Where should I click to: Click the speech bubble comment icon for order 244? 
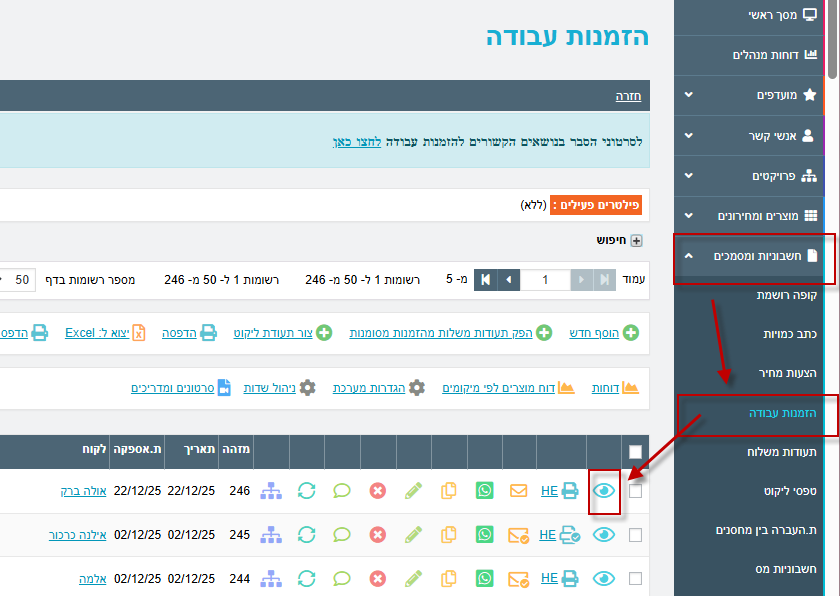[x=342, y=578]
